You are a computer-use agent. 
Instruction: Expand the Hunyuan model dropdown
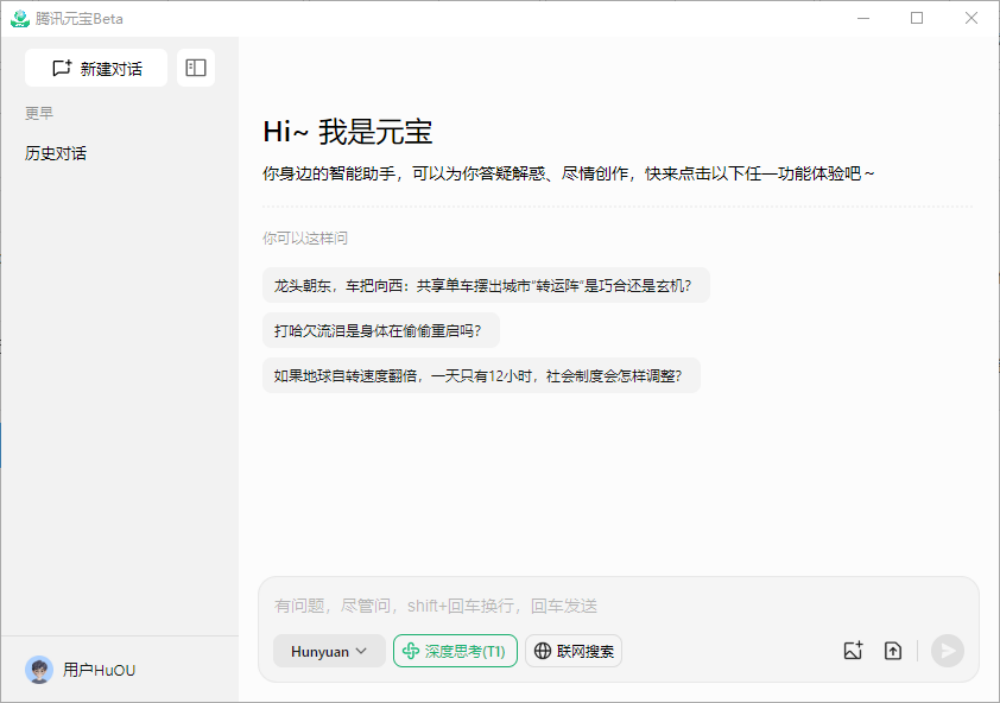(329, 651)
